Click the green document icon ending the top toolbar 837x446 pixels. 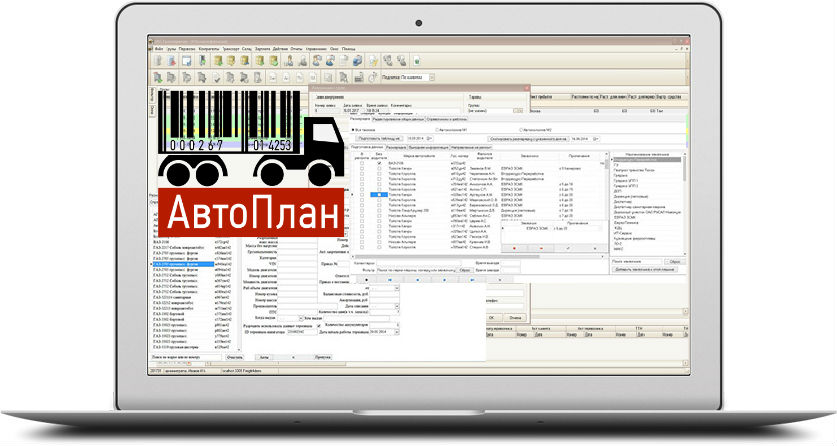416,60
